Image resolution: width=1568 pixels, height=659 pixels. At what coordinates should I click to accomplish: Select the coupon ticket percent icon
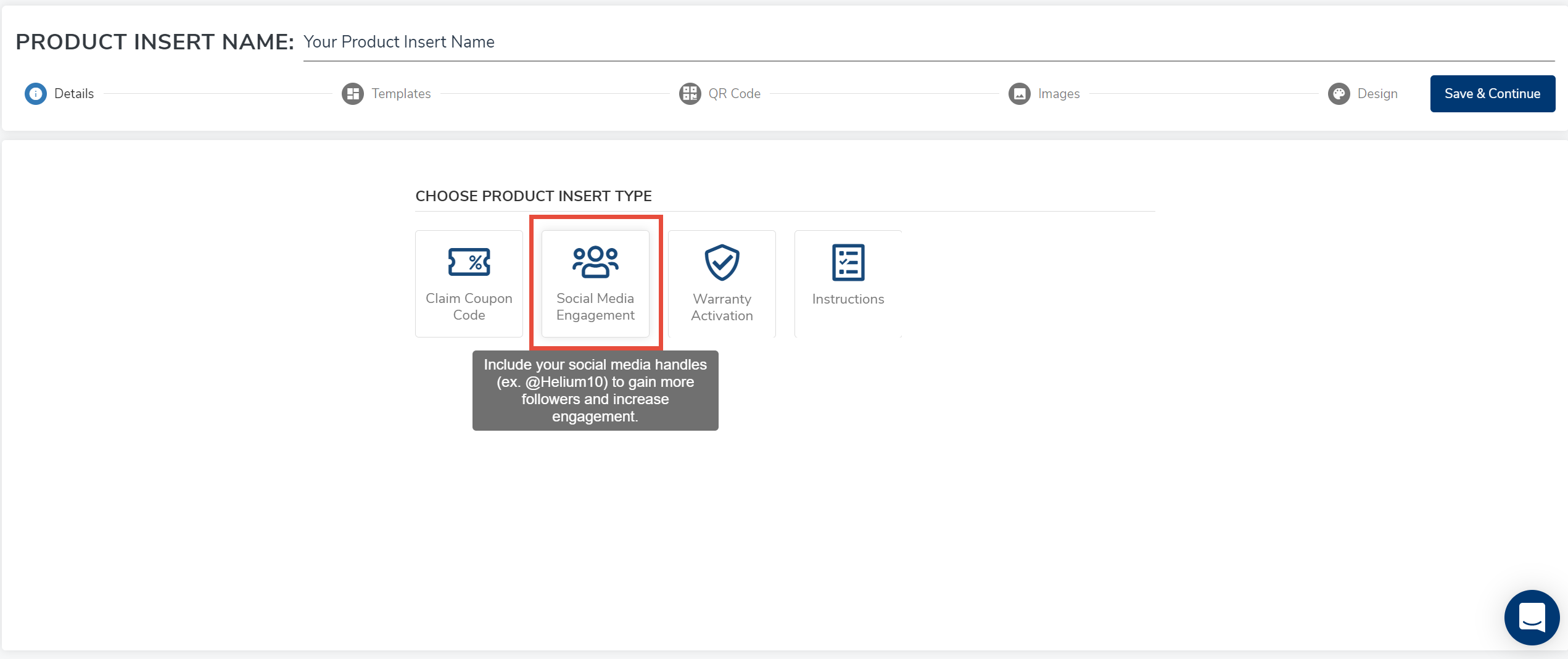click(469, 262)
